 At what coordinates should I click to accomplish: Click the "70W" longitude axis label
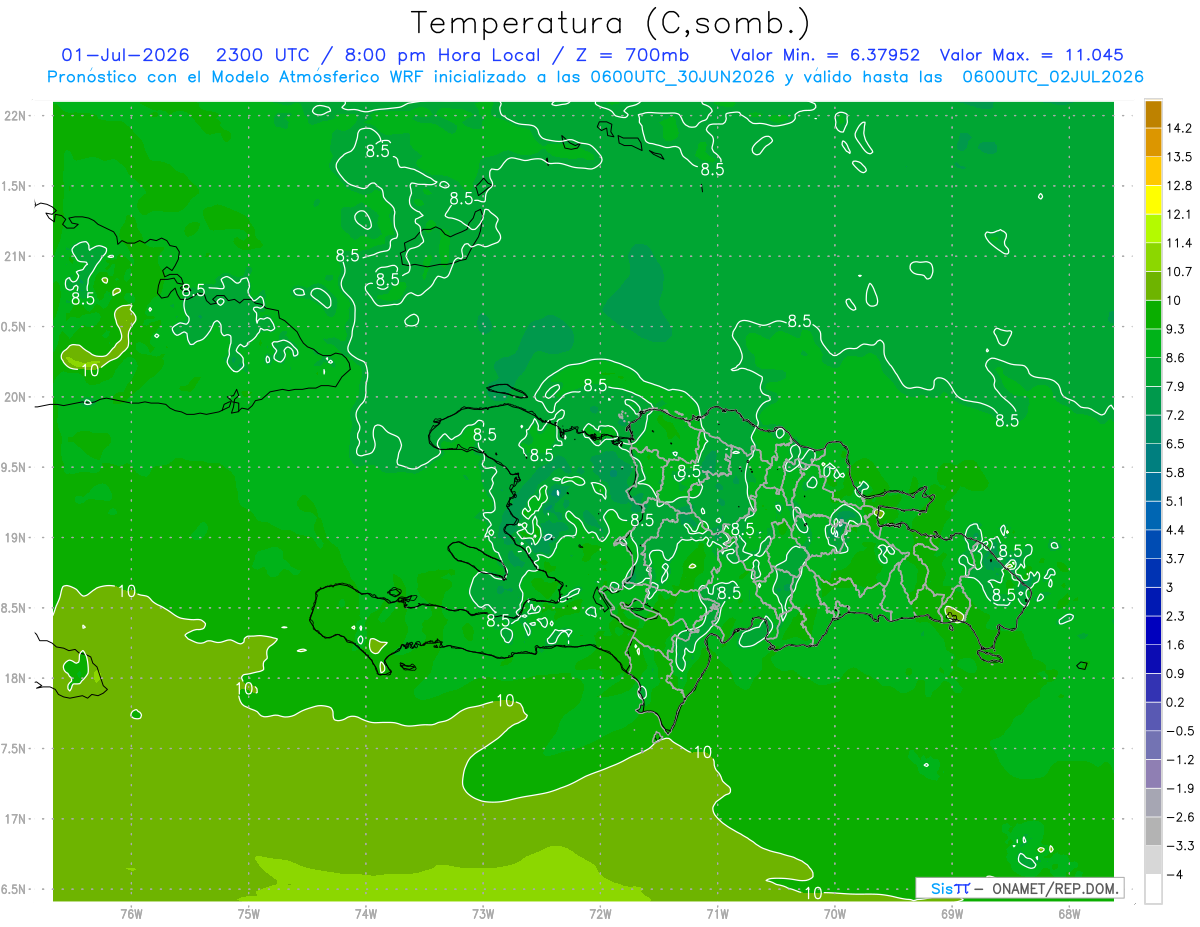[x=835, y=913]
